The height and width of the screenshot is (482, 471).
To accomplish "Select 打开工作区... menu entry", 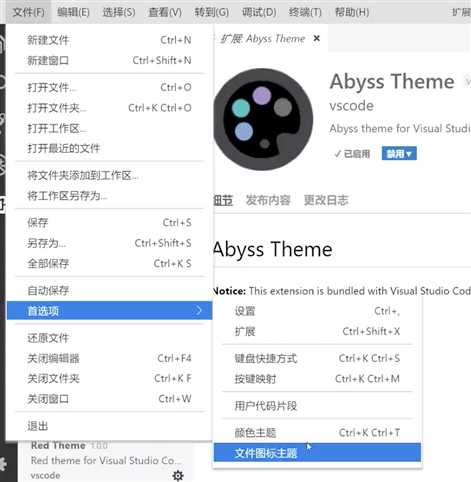I will (109, 128).
